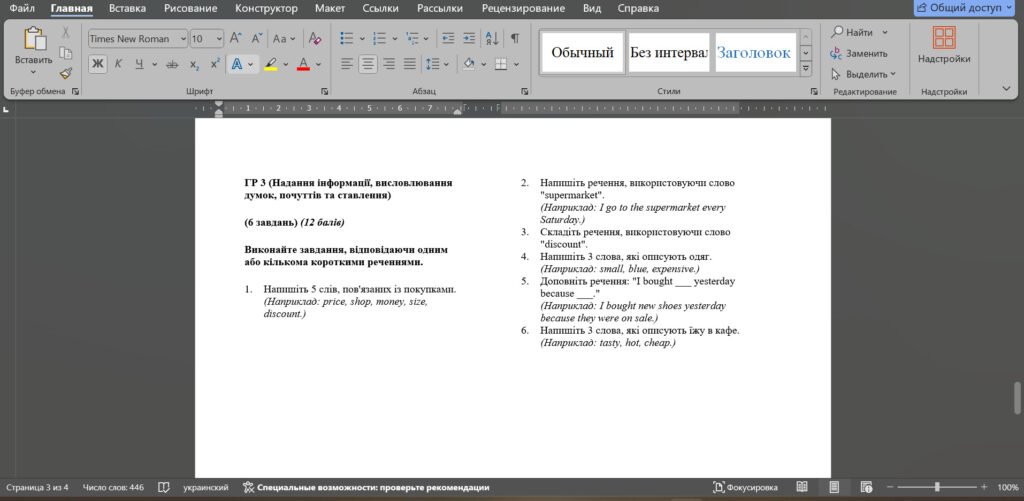Screen dimensions: 1024x501
Task: Click the multilevel list icon
Action: coord(412,39)
